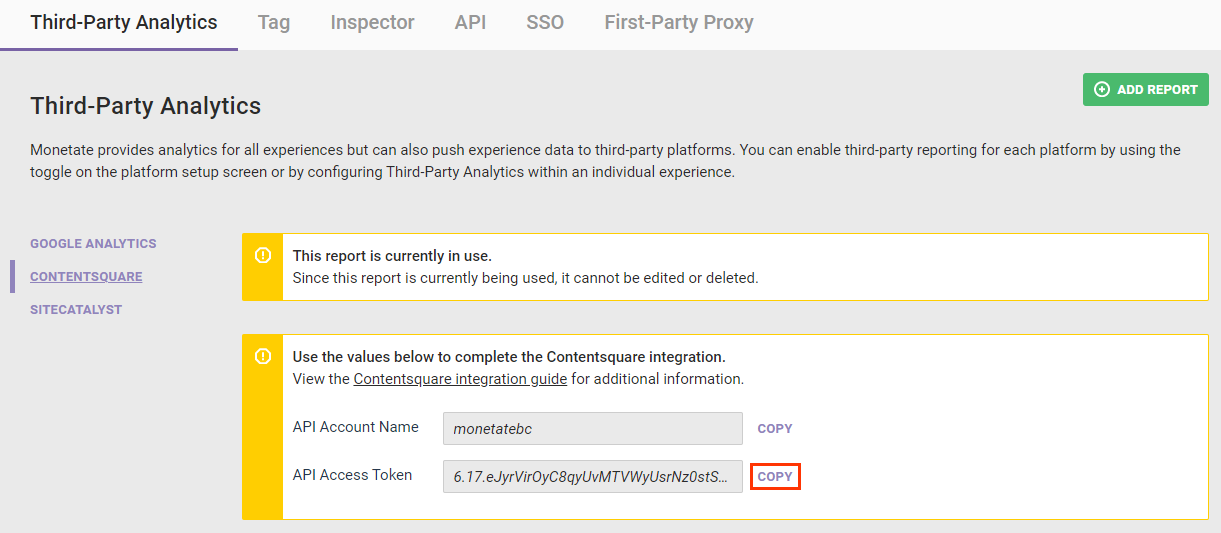
Task: Select CONTENTSQUARE in the sidebar
Action: 86,277
